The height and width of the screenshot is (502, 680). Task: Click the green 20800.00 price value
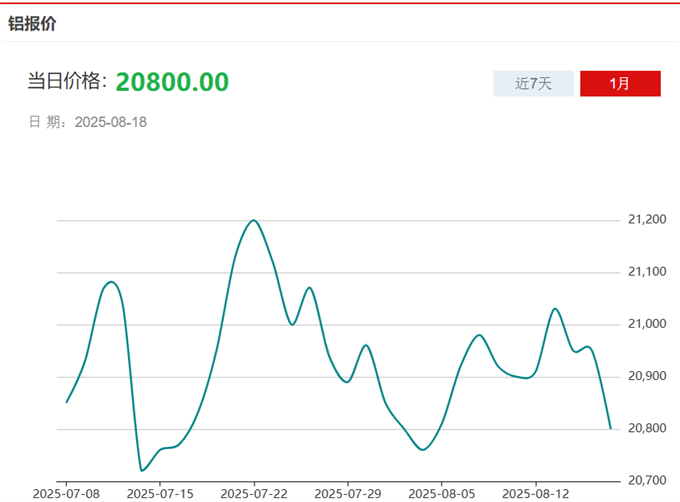[x=172, y=82]
